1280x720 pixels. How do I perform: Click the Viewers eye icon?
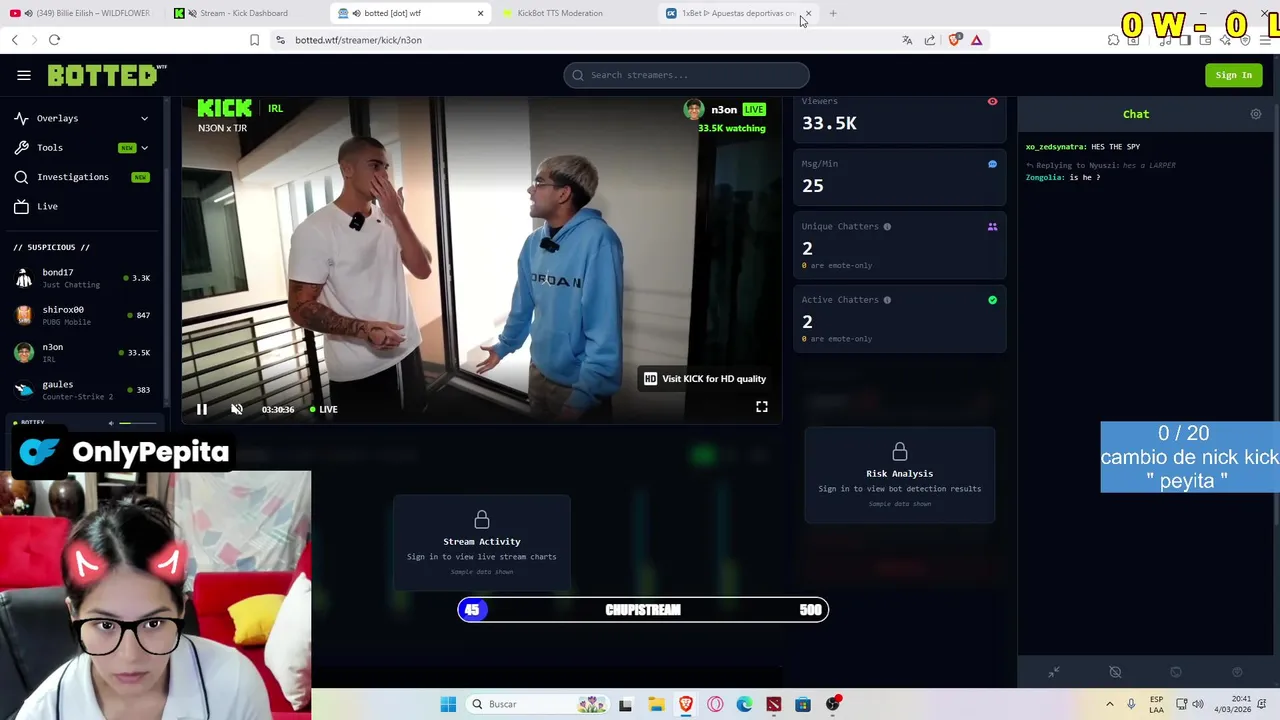point(992,102)
